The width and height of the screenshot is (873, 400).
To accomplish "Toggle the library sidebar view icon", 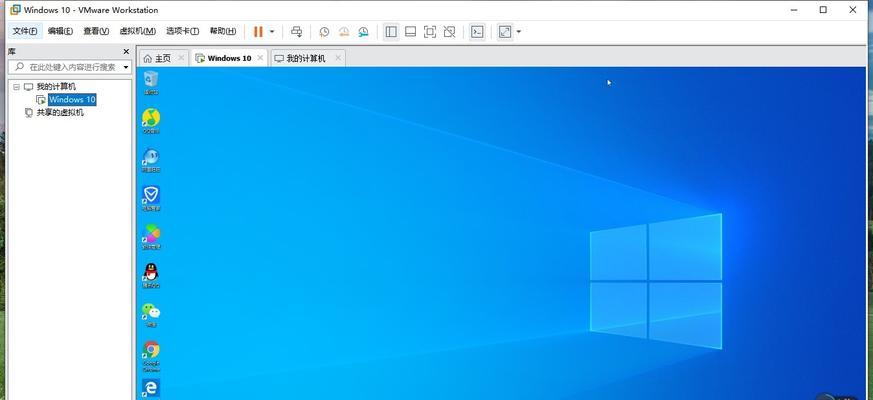I will coord(391,32).
